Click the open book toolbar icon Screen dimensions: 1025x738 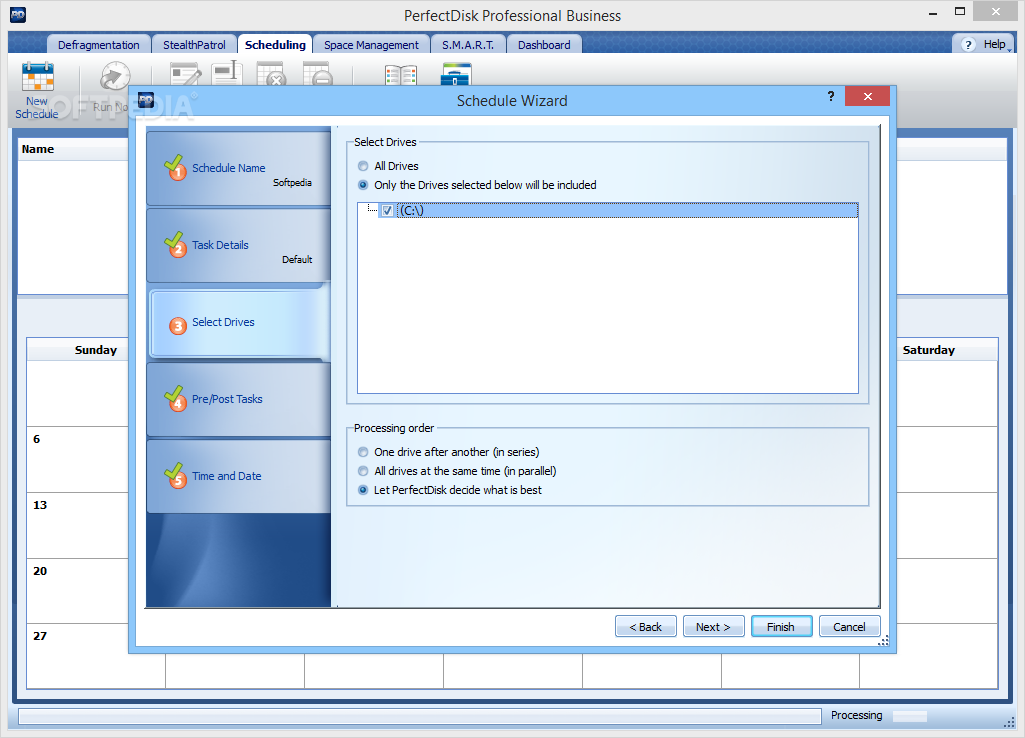click(x=401, y=75)
